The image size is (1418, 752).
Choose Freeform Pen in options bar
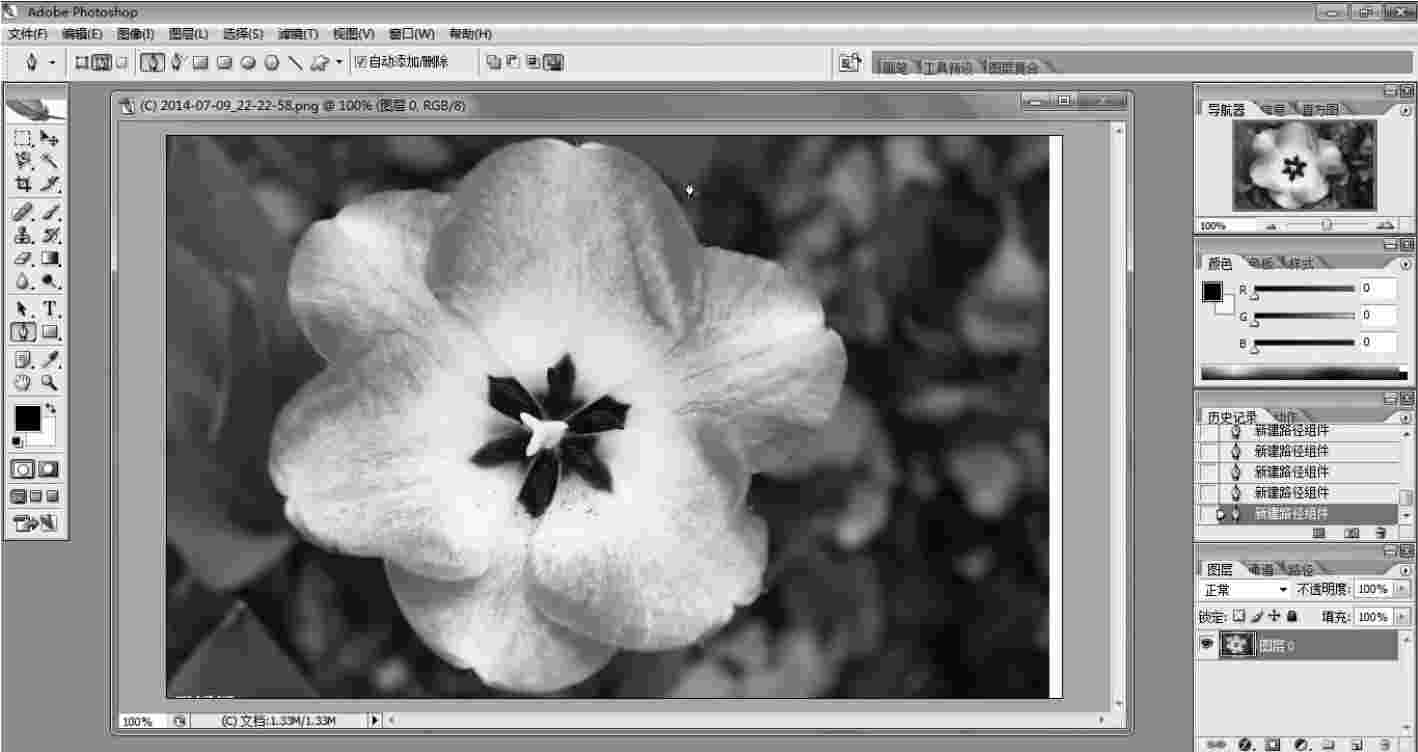pyautogui.click(x=177, y=62)
